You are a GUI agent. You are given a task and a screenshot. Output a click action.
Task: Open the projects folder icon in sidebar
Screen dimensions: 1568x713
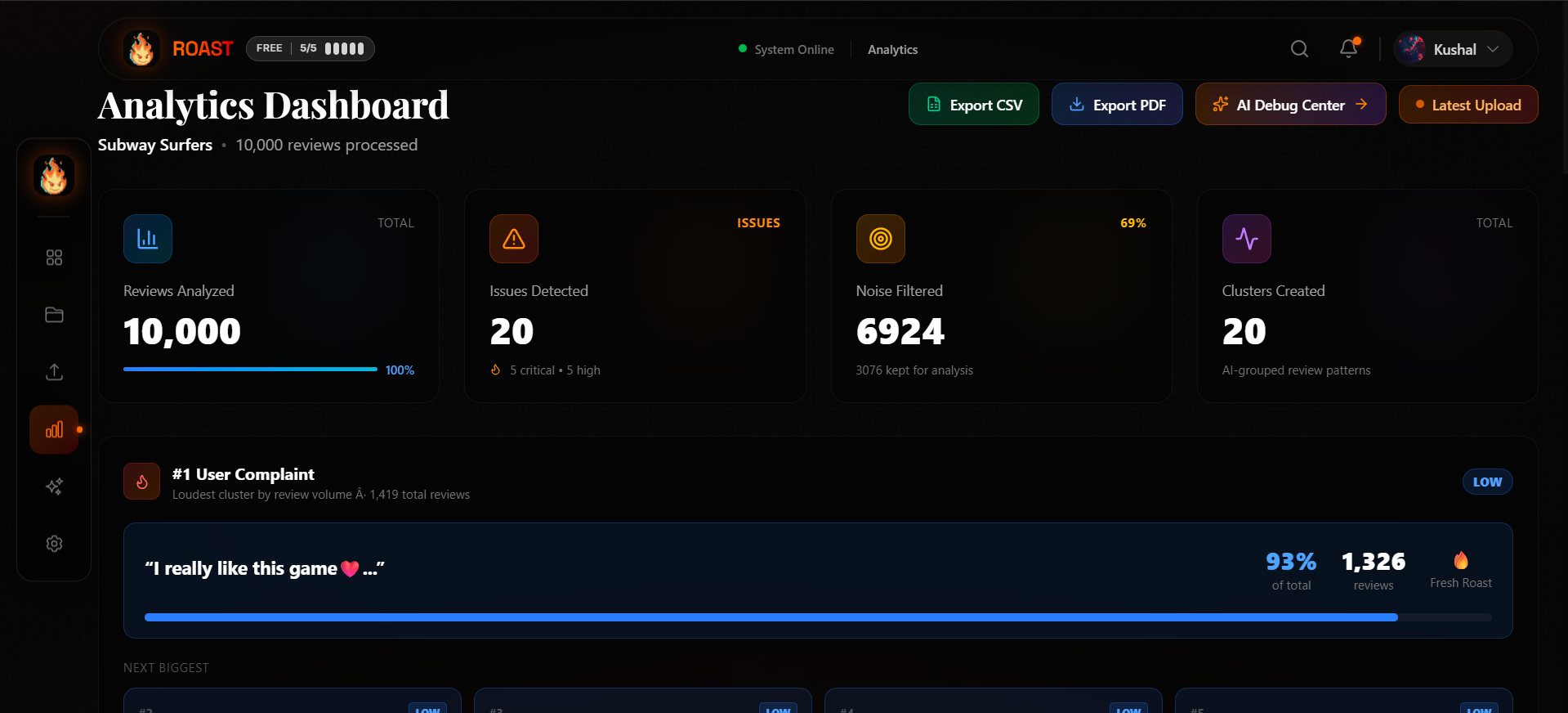[x=54, y=315]
